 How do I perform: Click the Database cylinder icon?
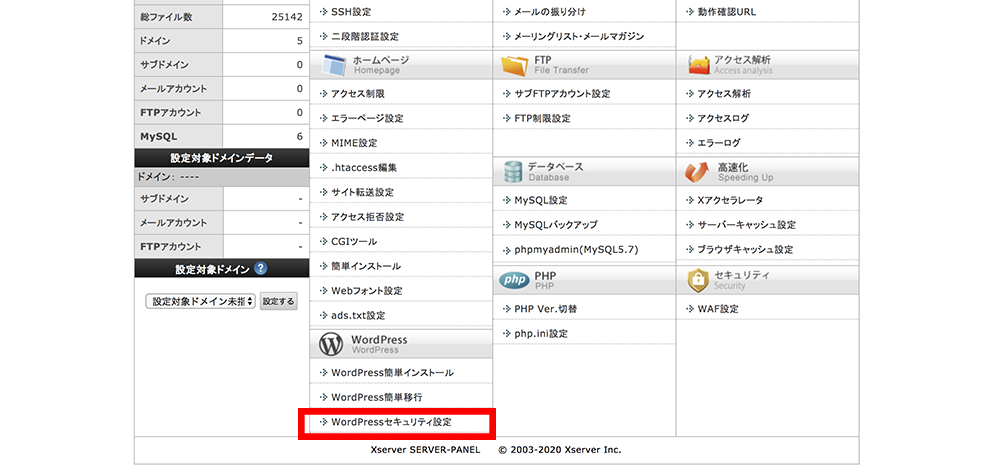pos(513,171)
